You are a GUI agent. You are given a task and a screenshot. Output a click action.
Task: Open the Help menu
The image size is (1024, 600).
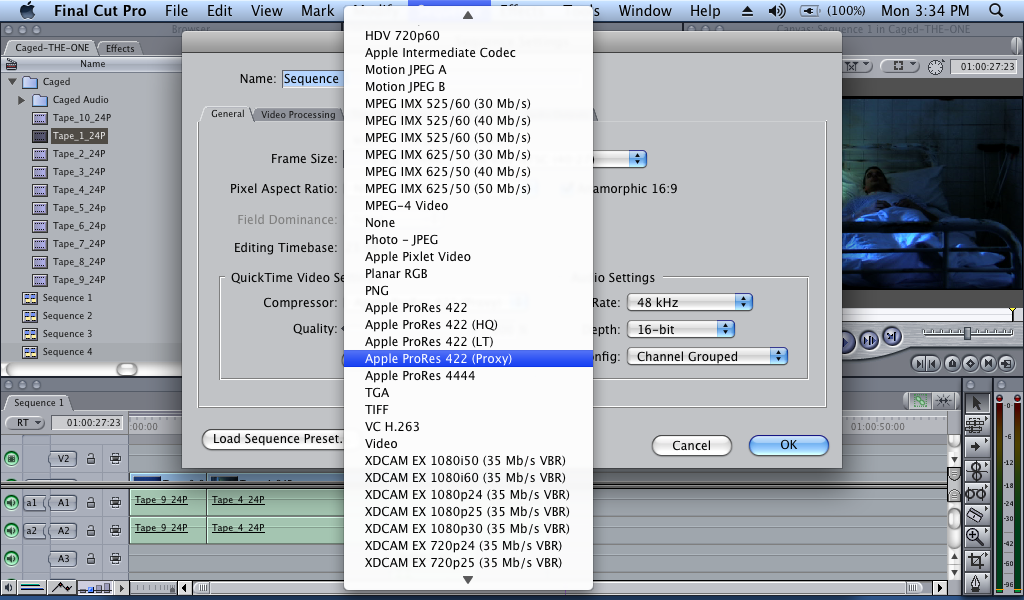pyautogui.click(x=705, y=10)
